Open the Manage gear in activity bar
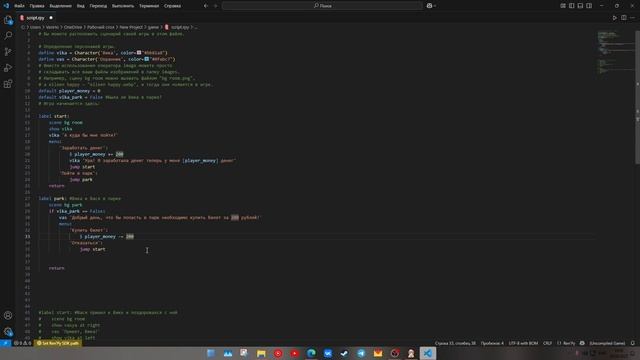The height and width of the screenshot is (360, 640). pos(8,331)
